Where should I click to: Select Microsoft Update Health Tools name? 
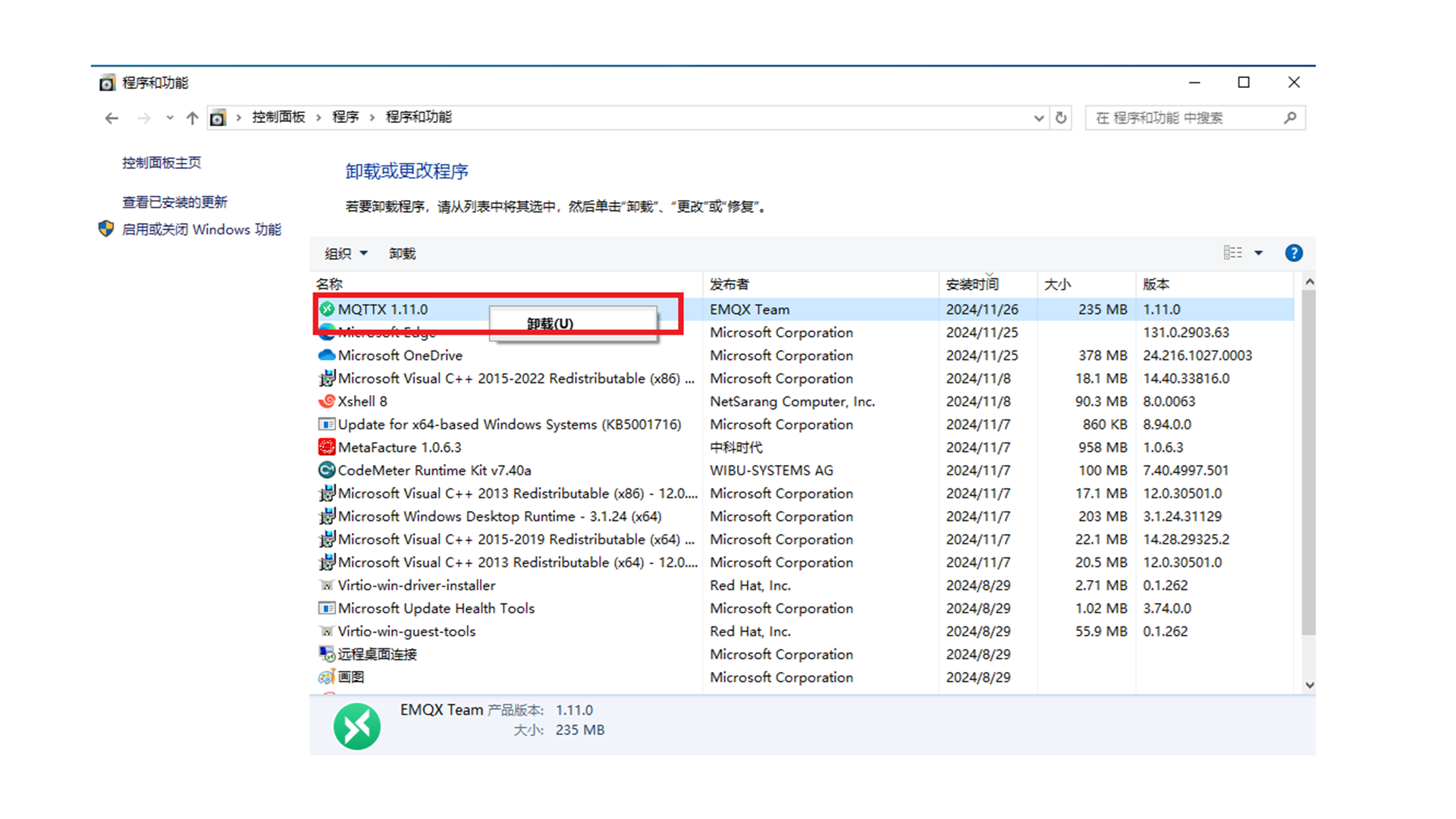[436, 608]
